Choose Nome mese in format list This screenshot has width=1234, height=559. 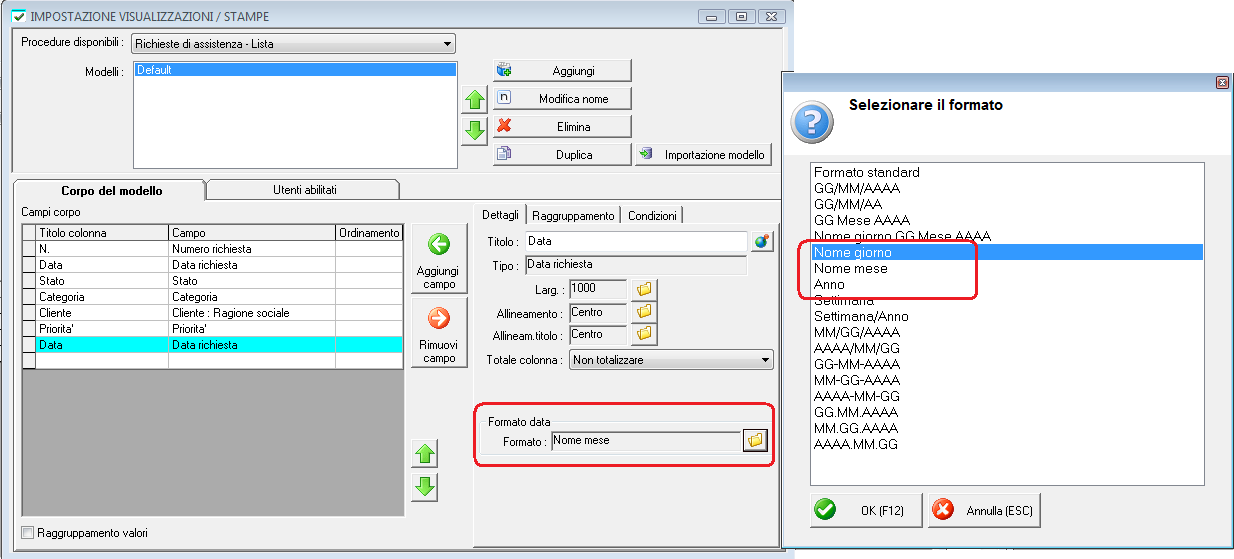tap(1007, 268)
